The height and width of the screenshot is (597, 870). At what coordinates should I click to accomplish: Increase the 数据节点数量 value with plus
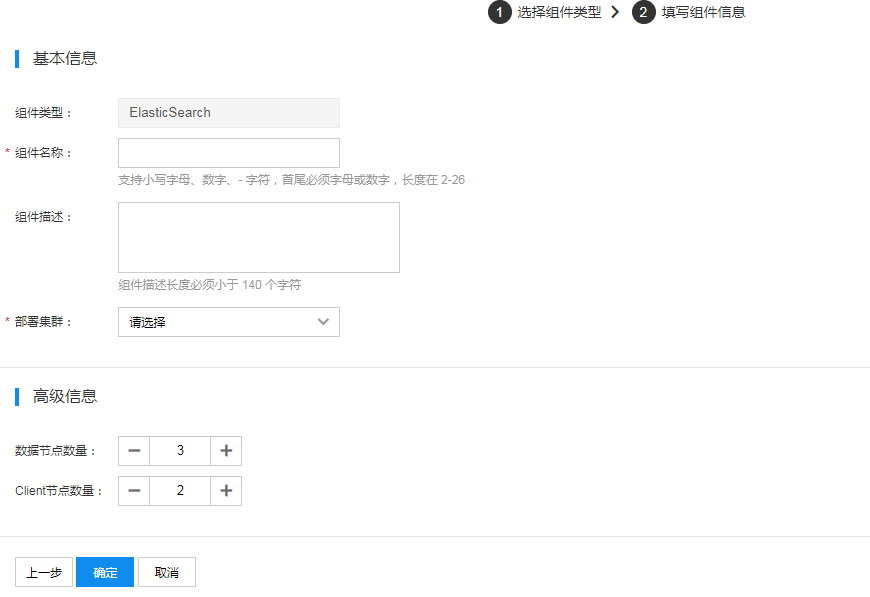pyautogui.click(x=226, y=451)
